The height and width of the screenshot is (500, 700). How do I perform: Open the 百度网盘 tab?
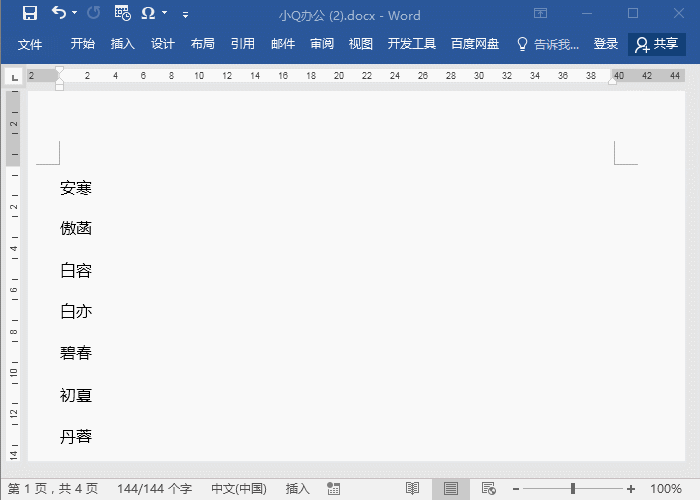click(x=475, y=44)
